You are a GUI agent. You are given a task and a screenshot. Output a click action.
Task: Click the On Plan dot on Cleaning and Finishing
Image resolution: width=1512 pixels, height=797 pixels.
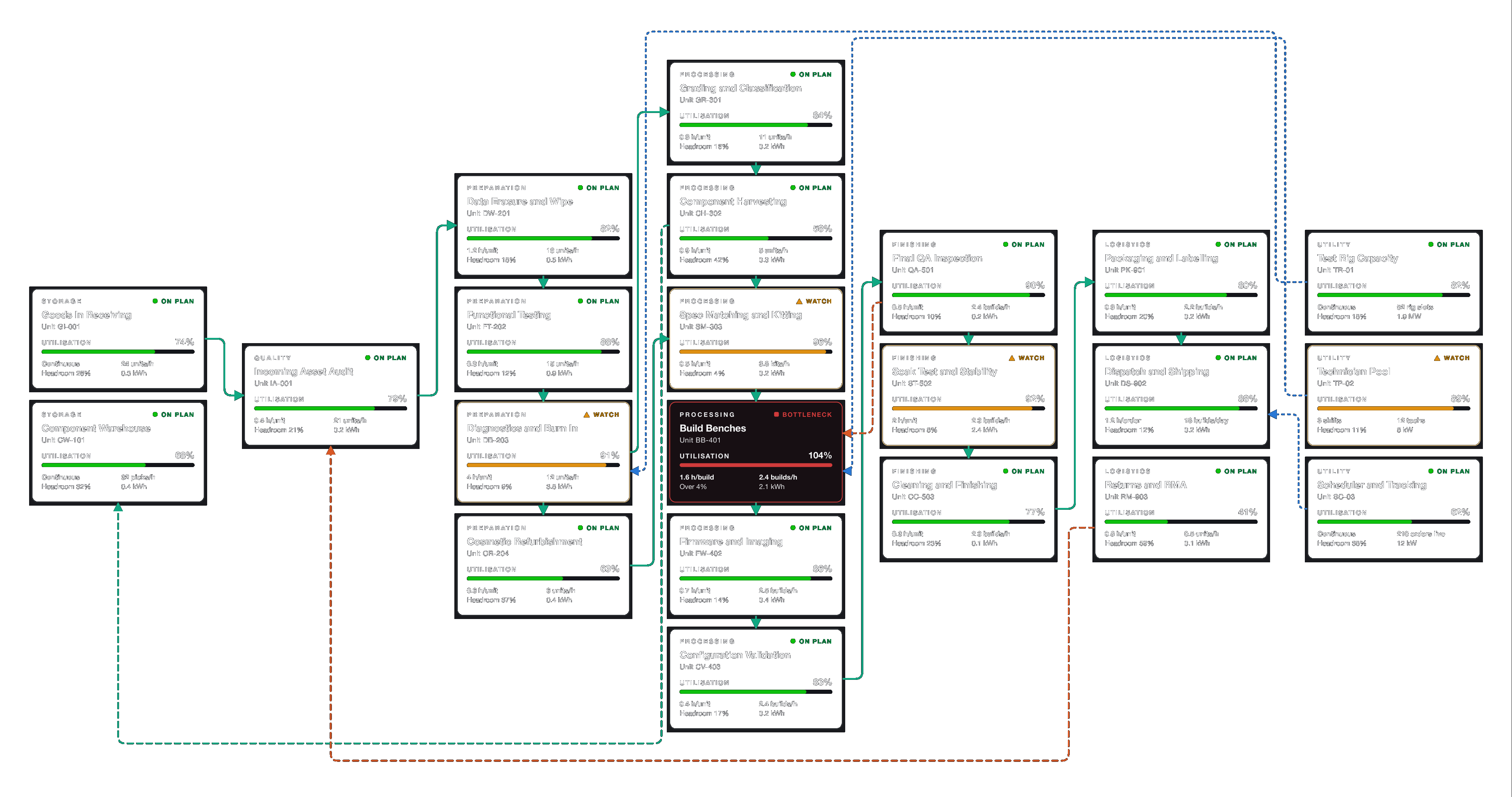coord(1005,471)
